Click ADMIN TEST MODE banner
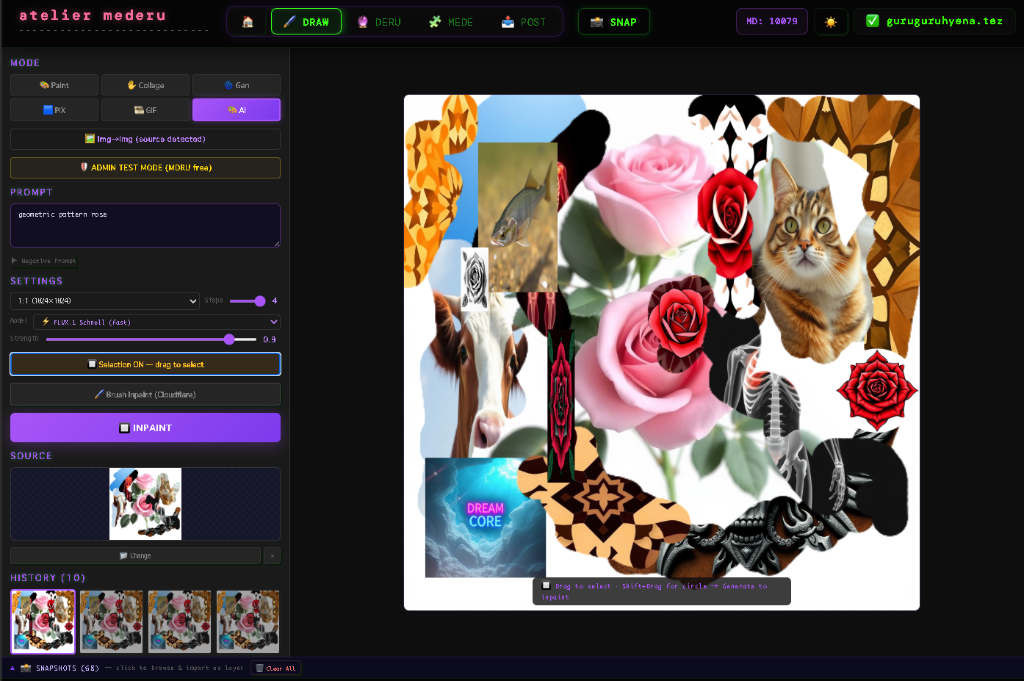The height and width of the screenshot is (681, 1024). [146, 168]
